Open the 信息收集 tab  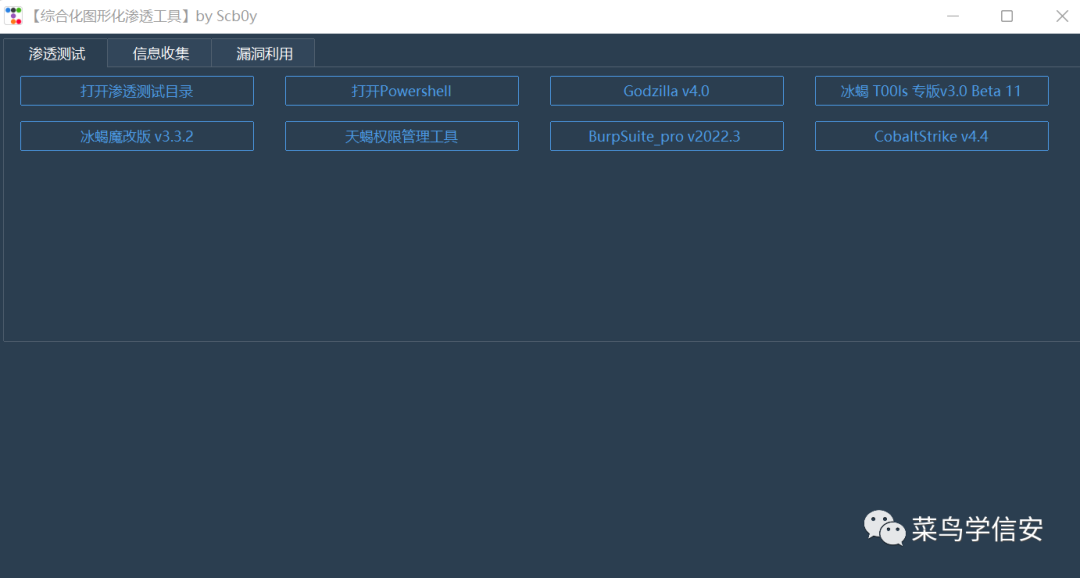(160, 54)
